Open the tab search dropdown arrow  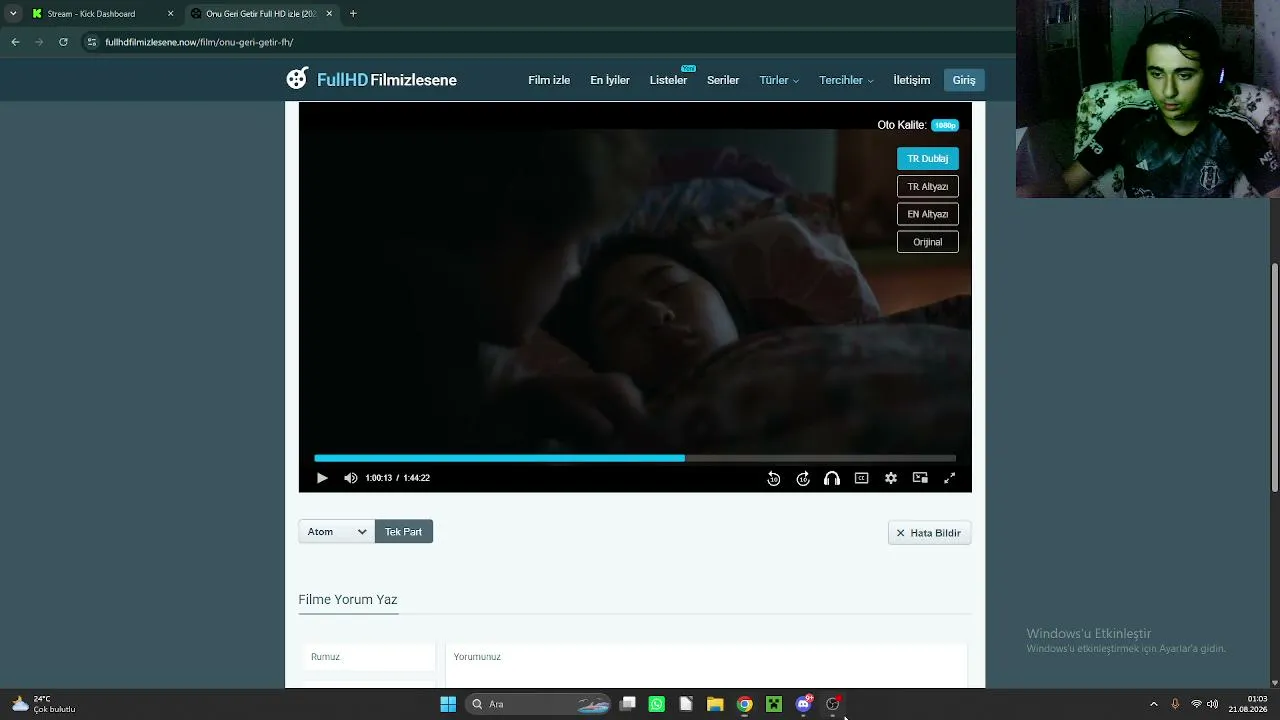point(13,14)
